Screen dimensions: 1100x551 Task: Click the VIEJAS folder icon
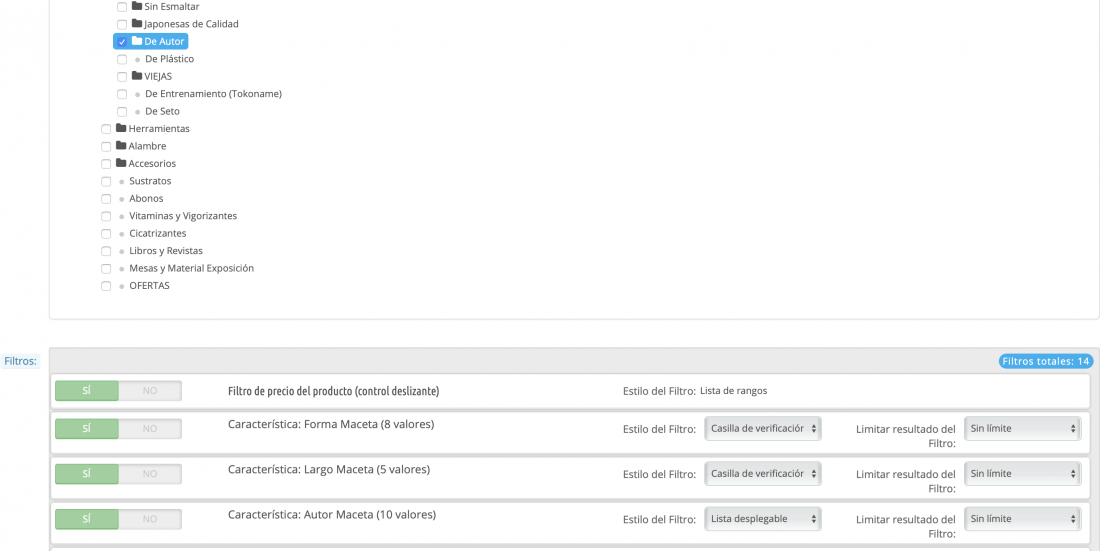(137, 76)
